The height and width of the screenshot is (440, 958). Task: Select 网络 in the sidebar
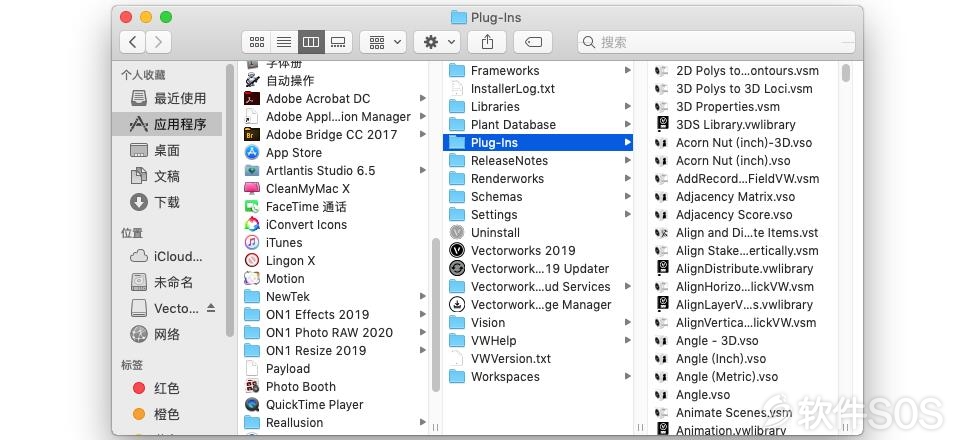tap(169, 334)
